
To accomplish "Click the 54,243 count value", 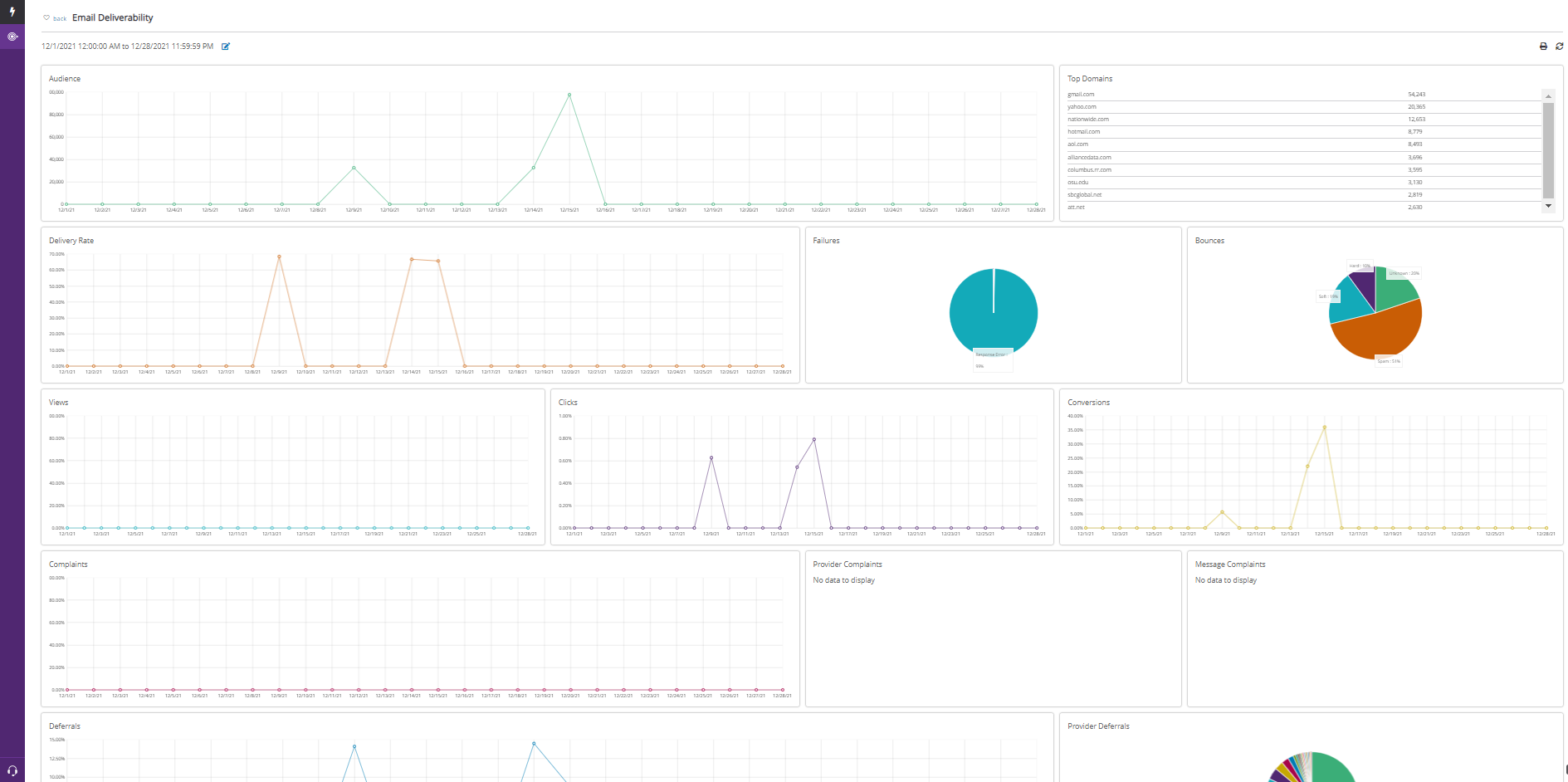I will (1416, 95).
